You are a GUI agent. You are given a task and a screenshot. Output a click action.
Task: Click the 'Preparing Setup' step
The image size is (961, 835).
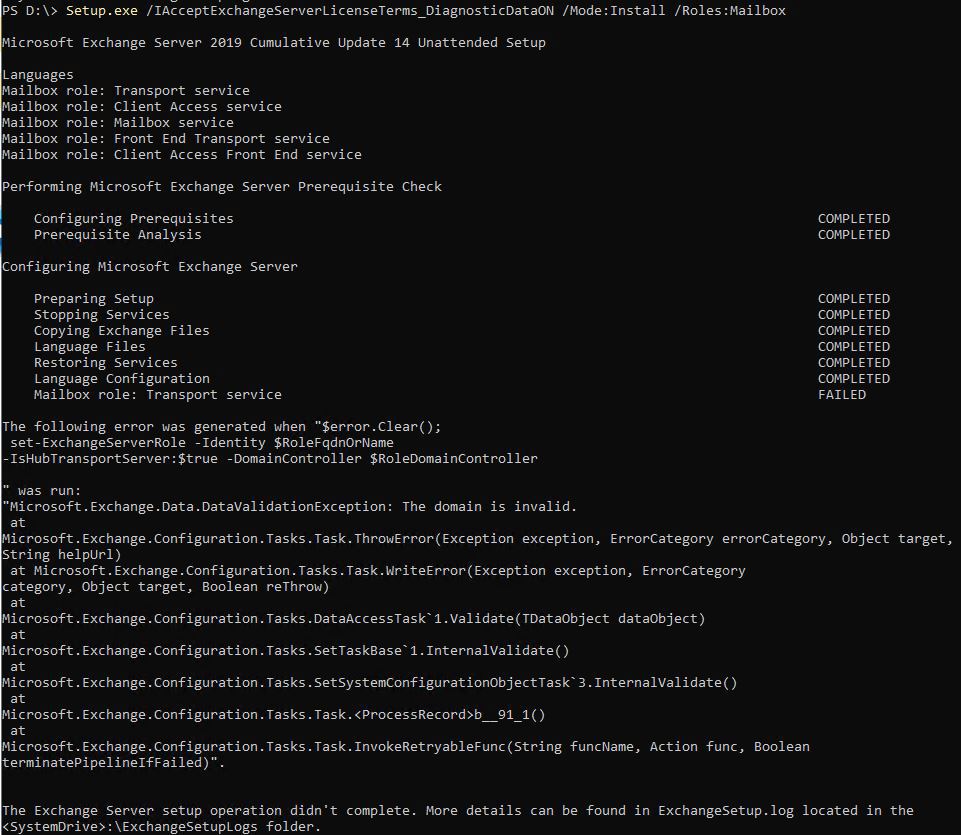tap(94, 299)
